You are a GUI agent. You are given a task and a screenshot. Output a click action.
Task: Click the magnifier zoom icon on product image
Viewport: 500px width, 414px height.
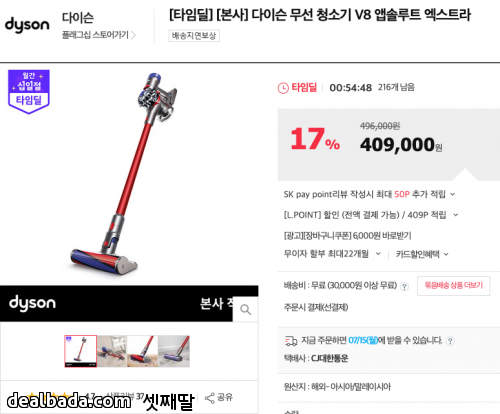(x=246, y=310)
